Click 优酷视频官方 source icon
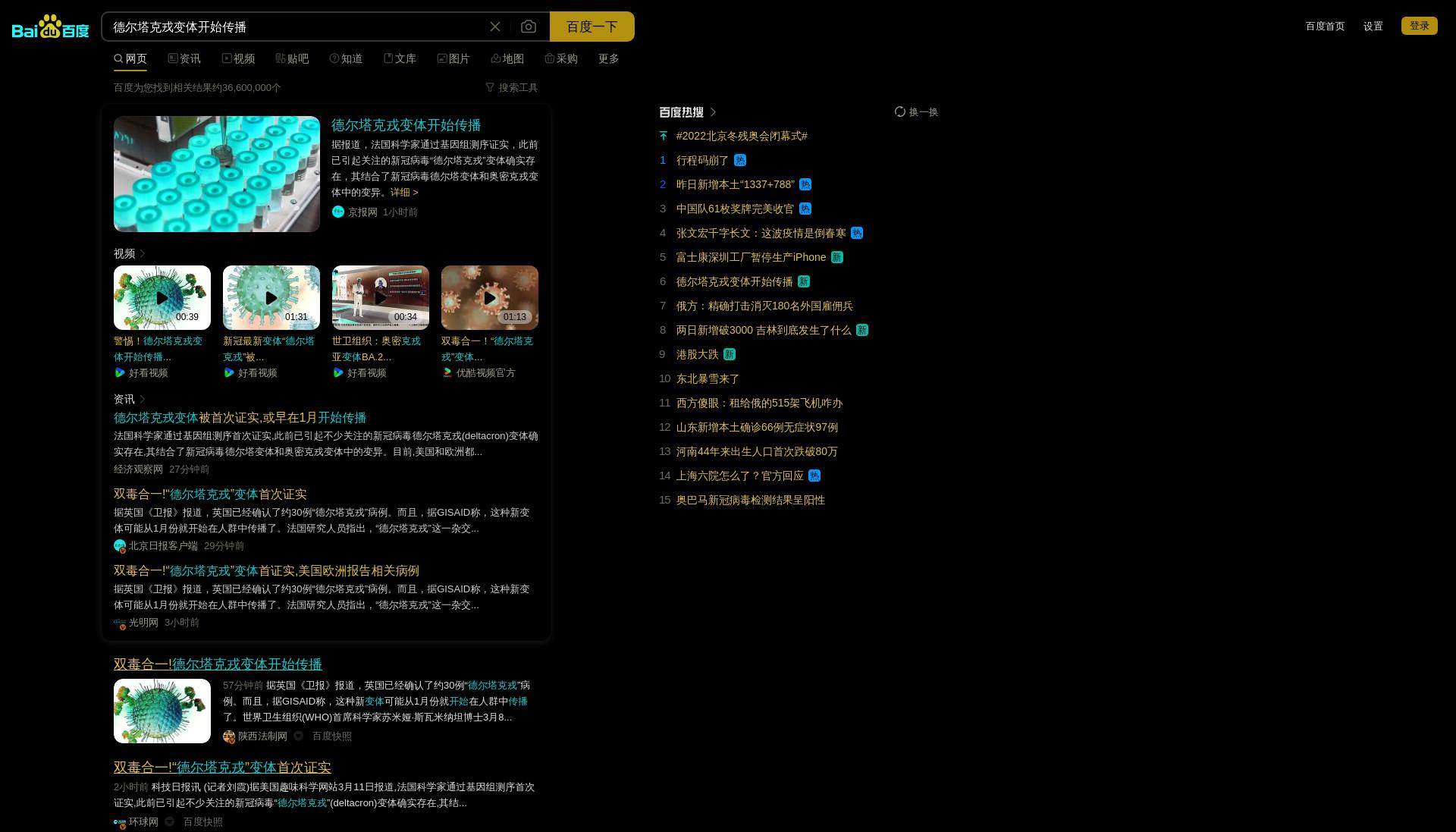1456x832 pixels. pos(447,372)
